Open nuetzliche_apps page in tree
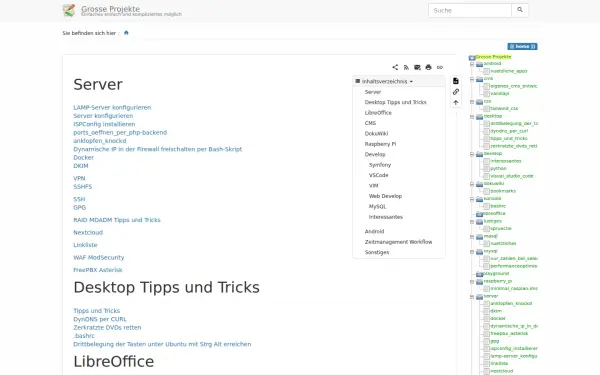This screenshot has width=600, height=375. click(509, 71)
